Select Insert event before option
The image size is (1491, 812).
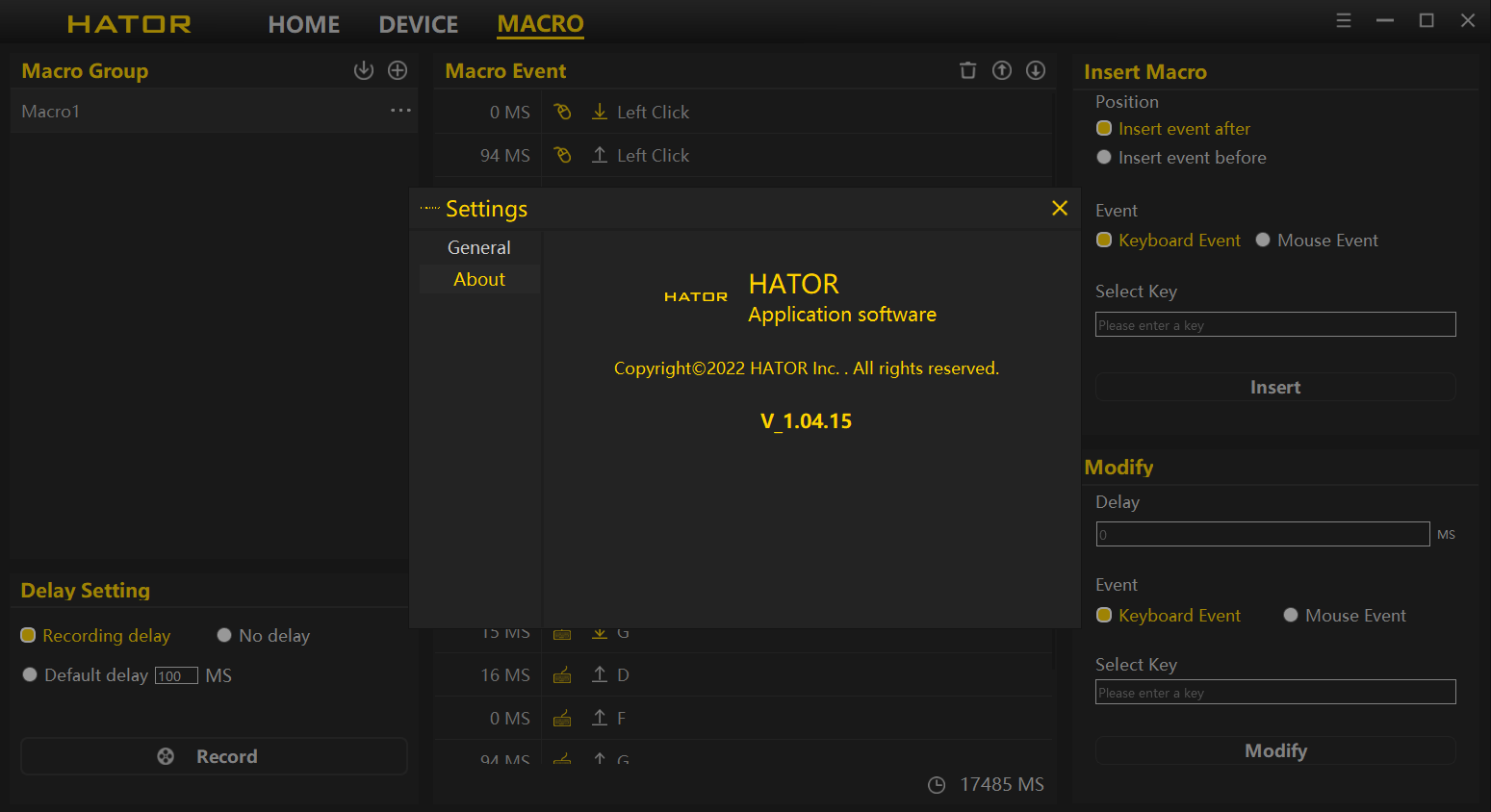(x=1181, y=158)
